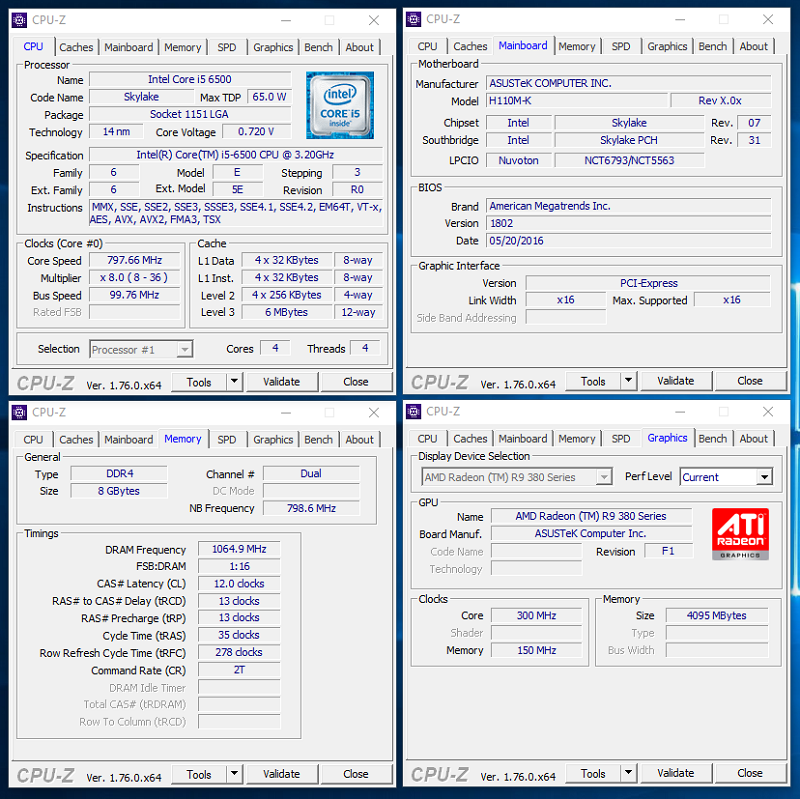Open the Tools dropdown arrow in the Graphics window
This screenshot has height=799, width=800.
(629, 772)
